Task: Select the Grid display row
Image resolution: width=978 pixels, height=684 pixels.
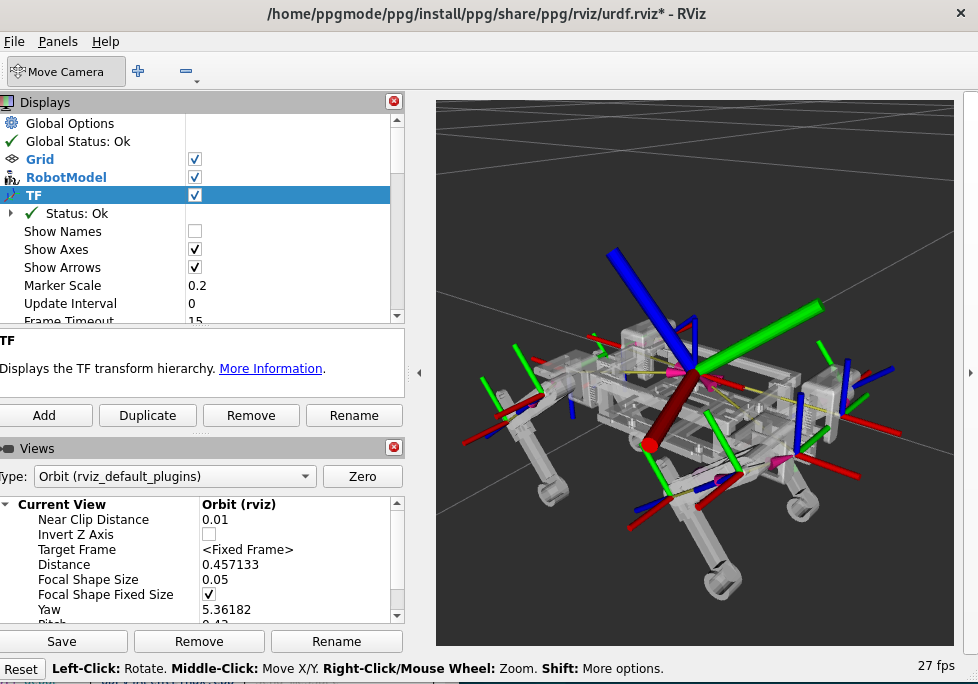Action: coord(195,159)
